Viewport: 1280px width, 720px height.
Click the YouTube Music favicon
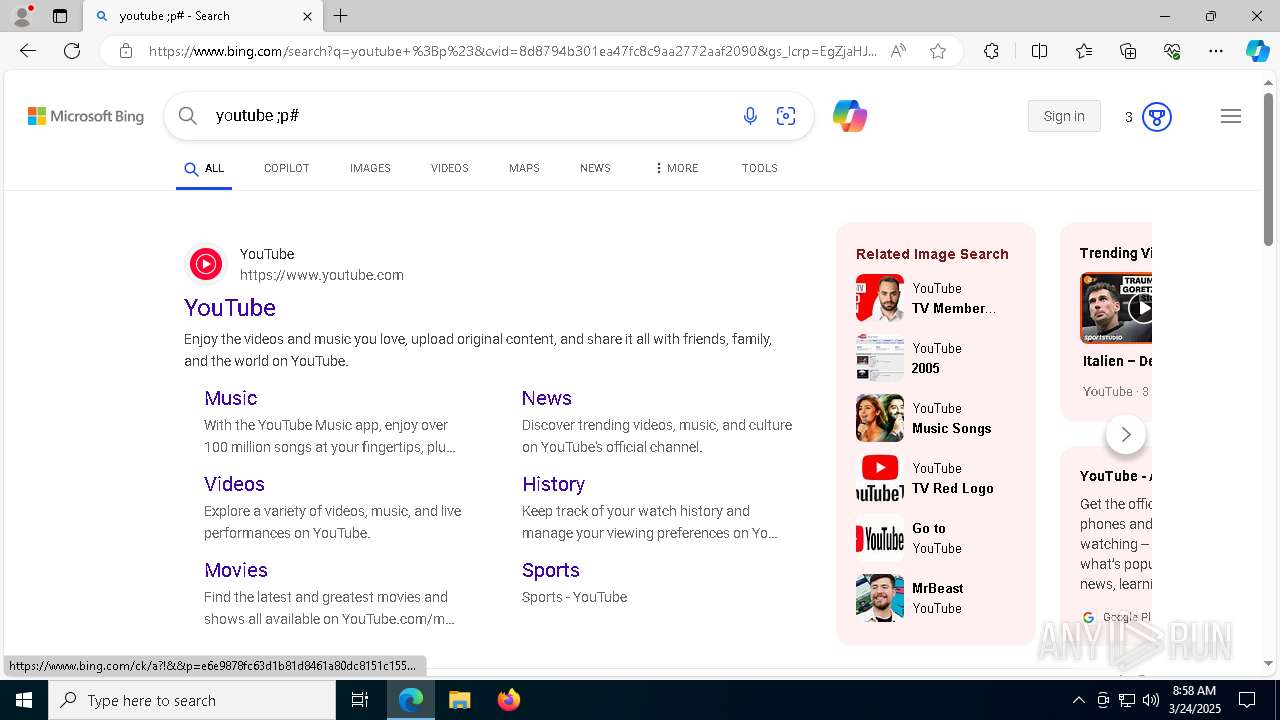click(206, 264)
